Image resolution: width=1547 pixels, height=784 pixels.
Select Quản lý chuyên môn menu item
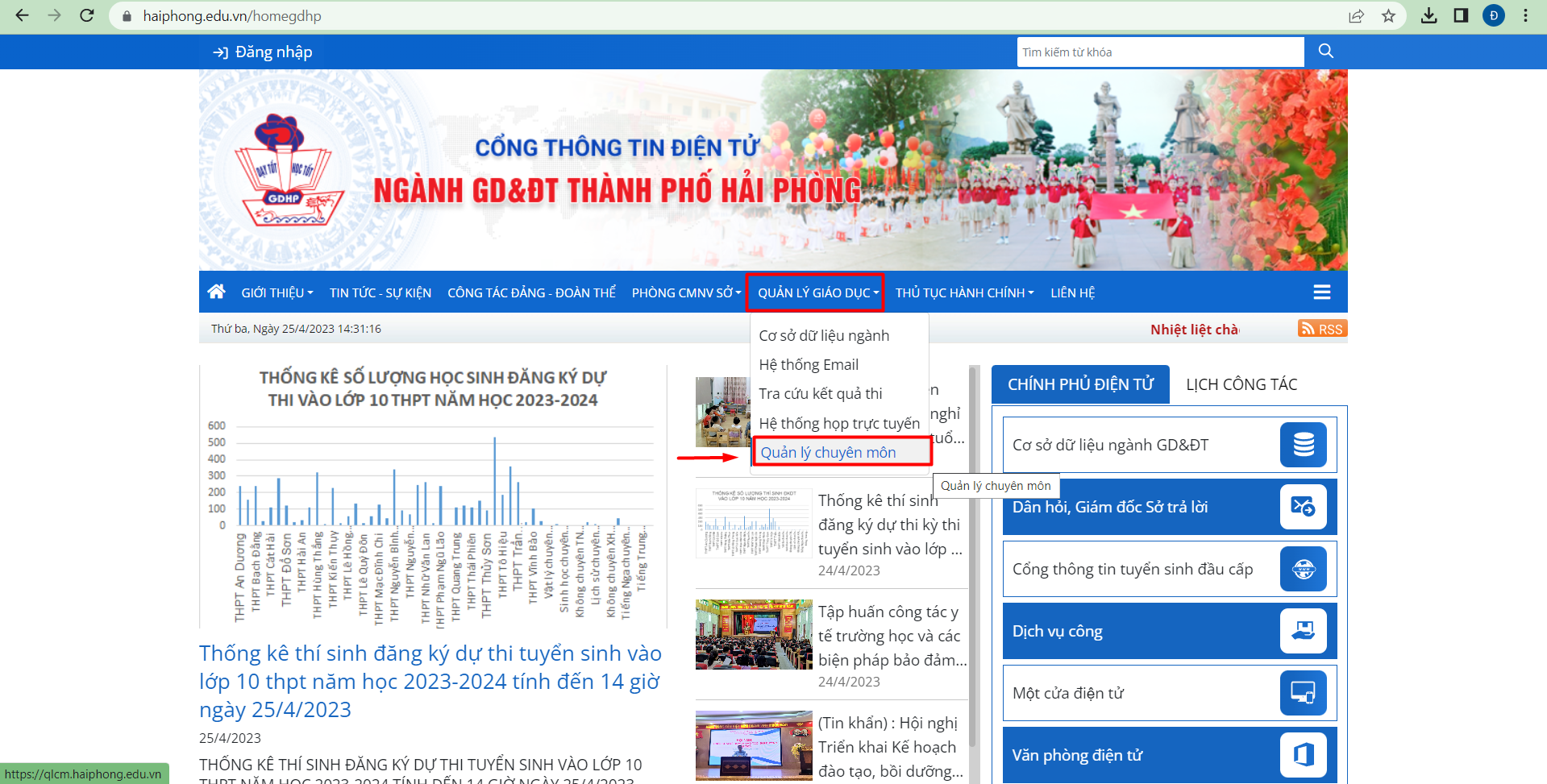tap(828, 452)
